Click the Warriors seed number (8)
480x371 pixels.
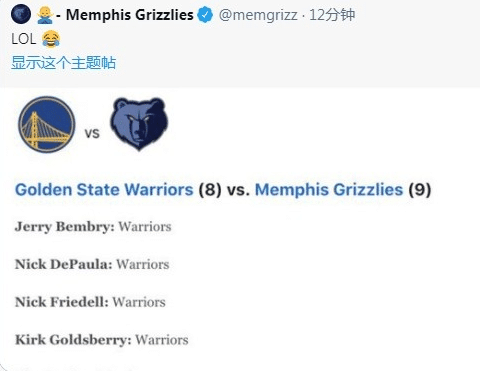[210, 190]
